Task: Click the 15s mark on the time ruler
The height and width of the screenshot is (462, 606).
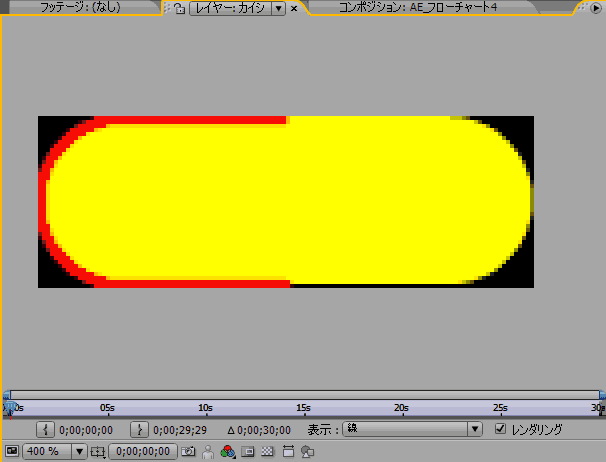Action: [303, 408]
